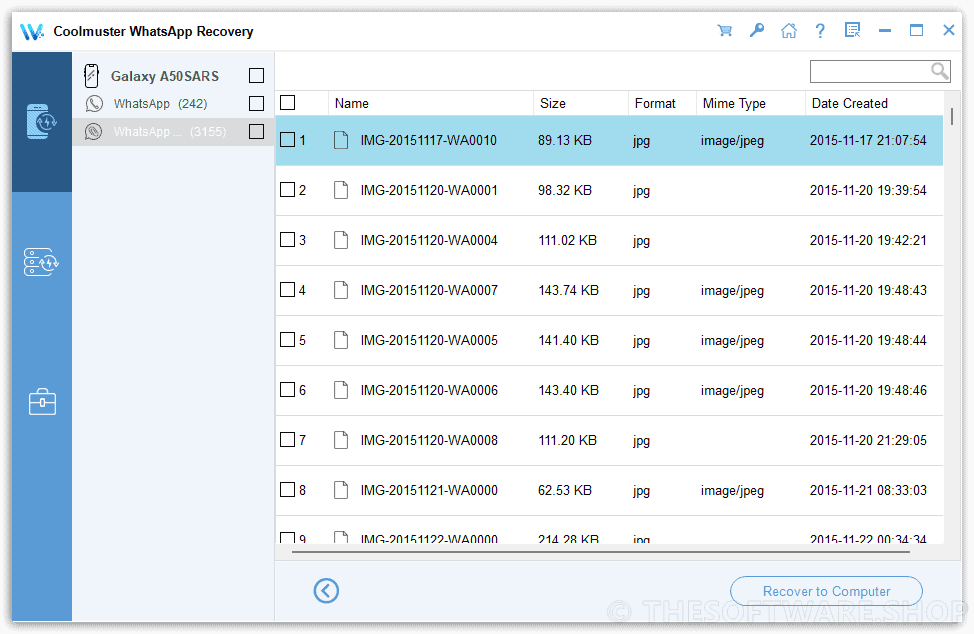
Task: Tick checkbox for row 7 IMG-20151120-WA0008
Action: (288, 440)
